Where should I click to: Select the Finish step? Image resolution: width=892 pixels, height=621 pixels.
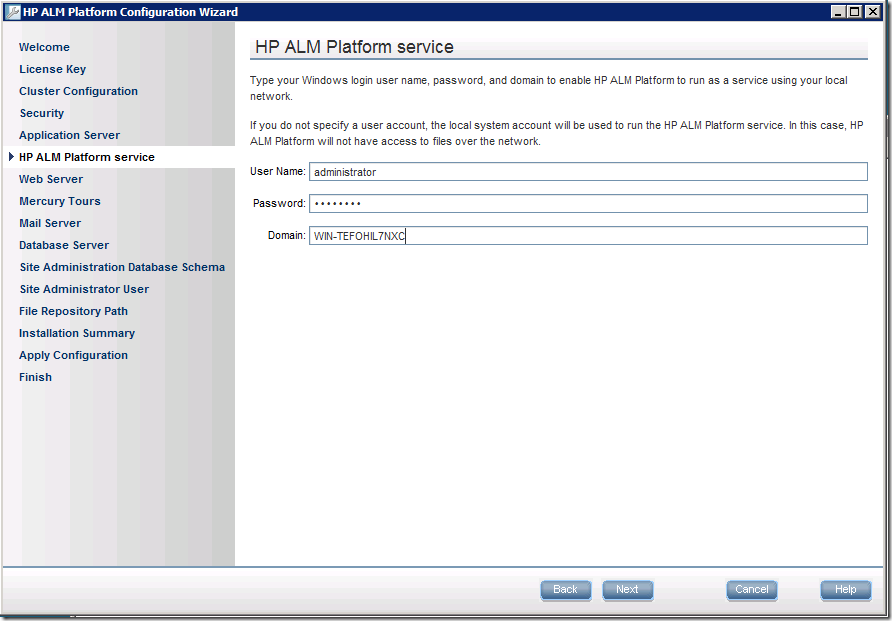[35, 378]
